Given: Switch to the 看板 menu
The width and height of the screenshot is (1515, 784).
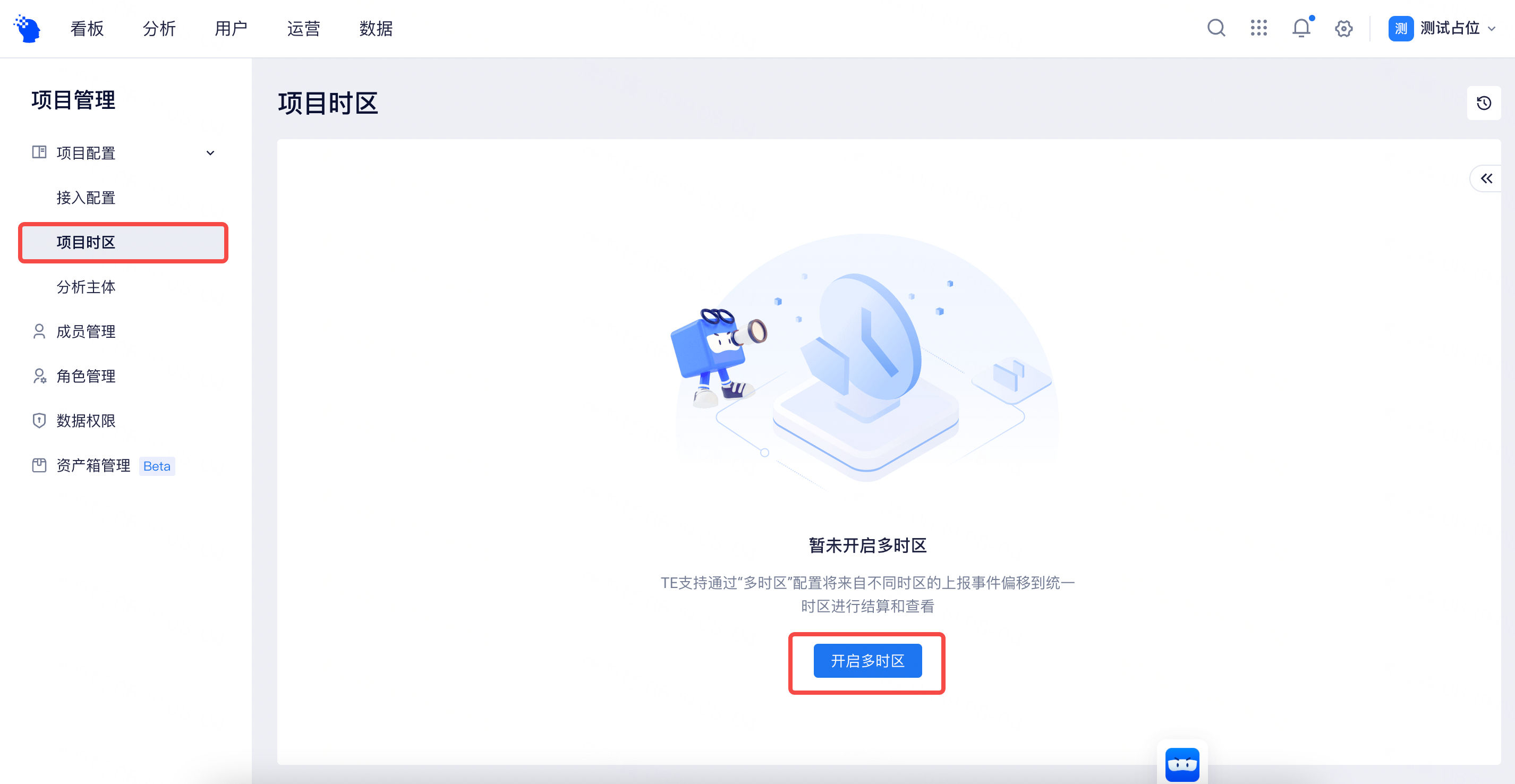Looking at the screenshot, I should click(x=87, y=28).
